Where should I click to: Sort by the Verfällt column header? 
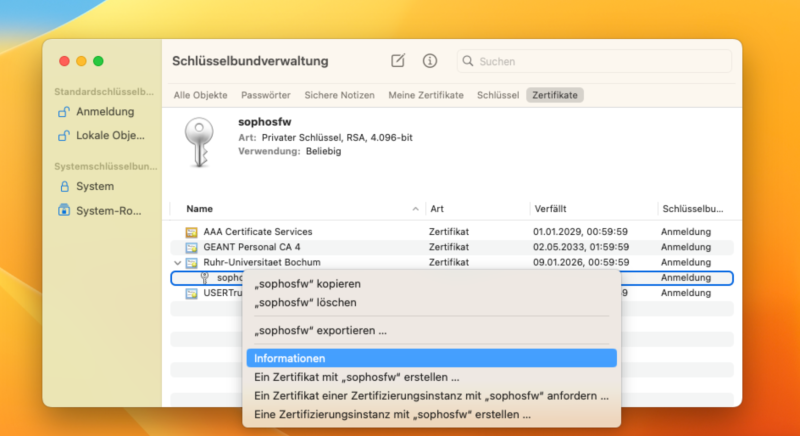click(x=551, y=209)
